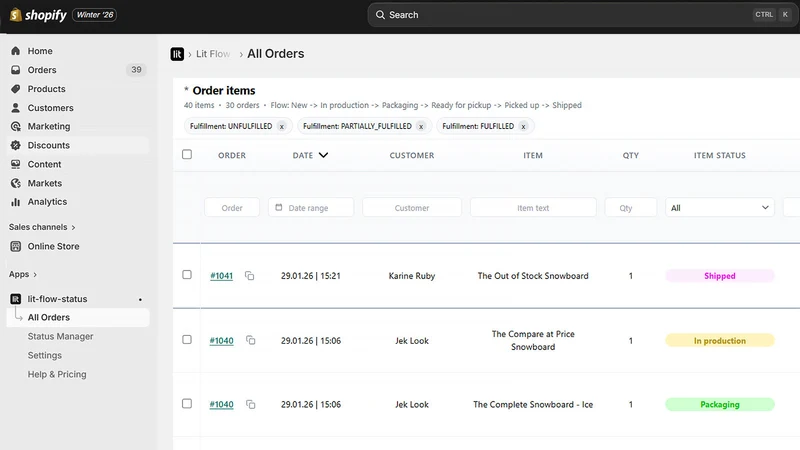The image size is (800, 450).
Task: Click calendar icon in Date range filter
Action: coord(279,207)
